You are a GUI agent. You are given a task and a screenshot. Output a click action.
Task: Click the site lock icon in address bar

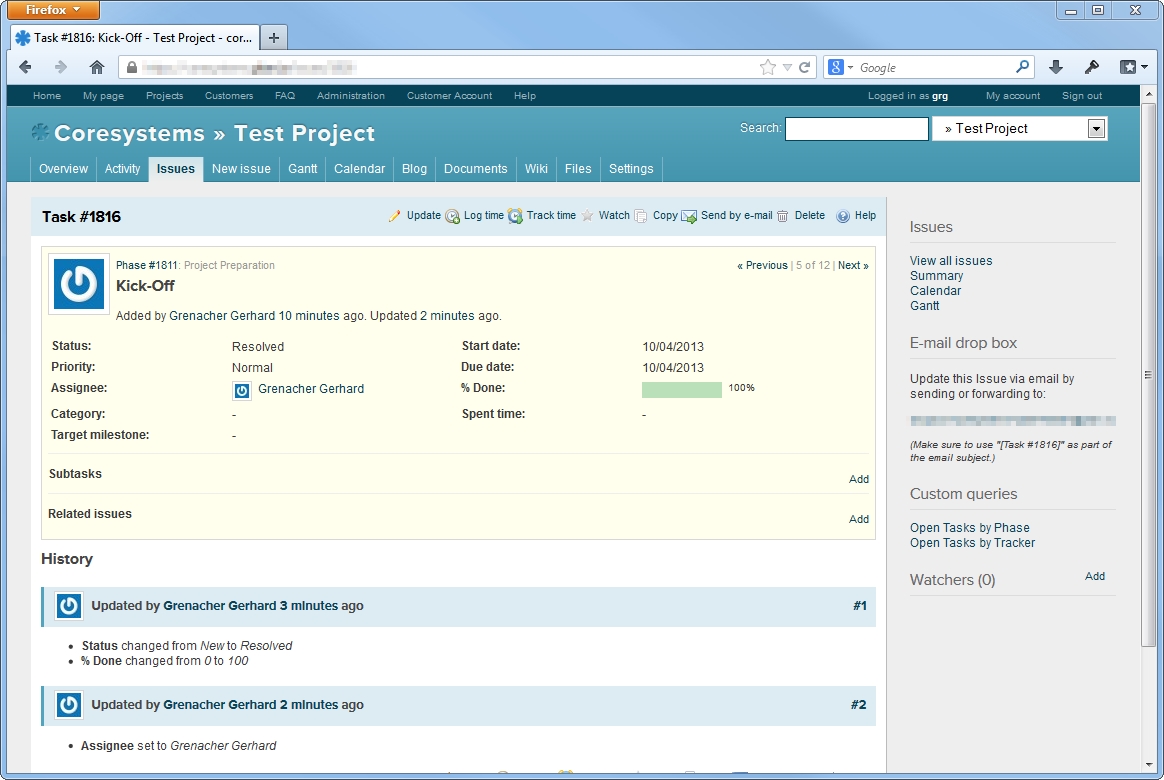(x=131, y=68)
